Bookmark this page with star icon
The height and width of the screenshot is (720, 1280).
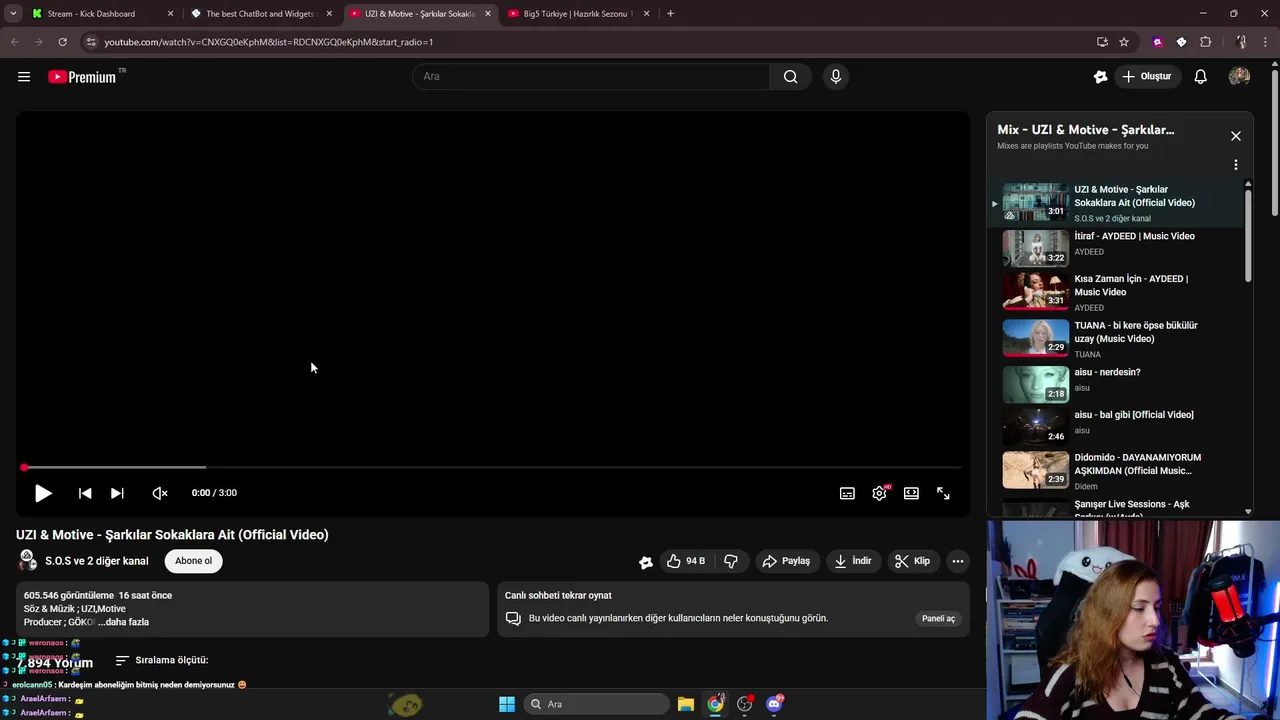(1124, 42)
